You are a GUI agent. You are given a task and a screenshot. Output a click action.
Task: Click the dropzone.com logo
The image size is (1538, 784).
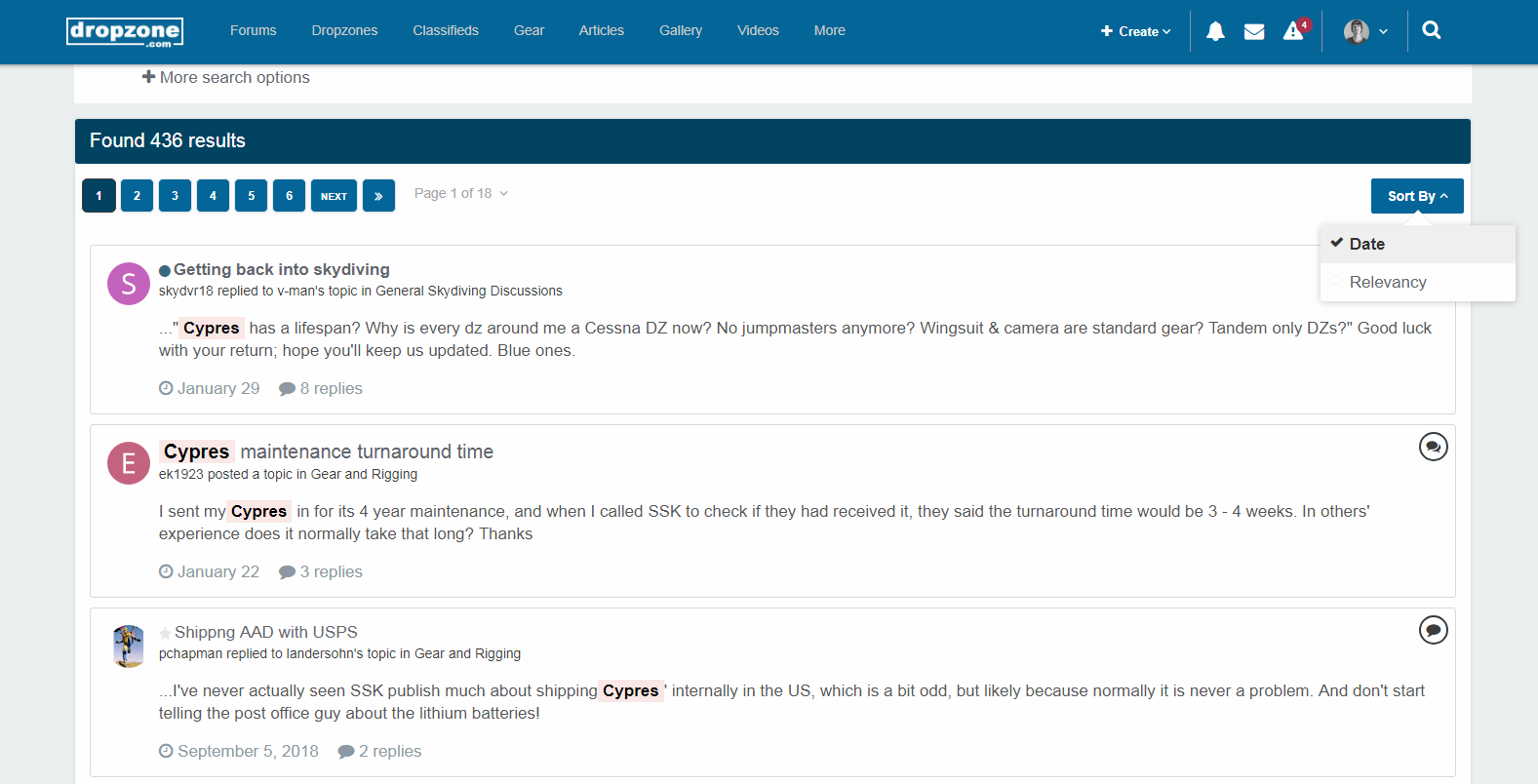[x=125, y=32]
